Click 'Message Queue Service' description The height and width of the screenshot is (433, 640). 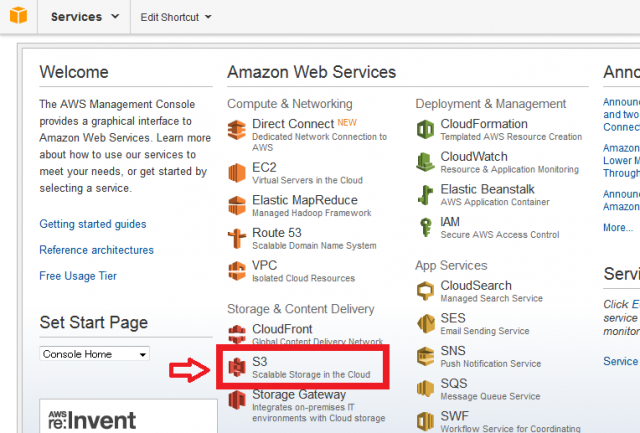click(490, 396)
